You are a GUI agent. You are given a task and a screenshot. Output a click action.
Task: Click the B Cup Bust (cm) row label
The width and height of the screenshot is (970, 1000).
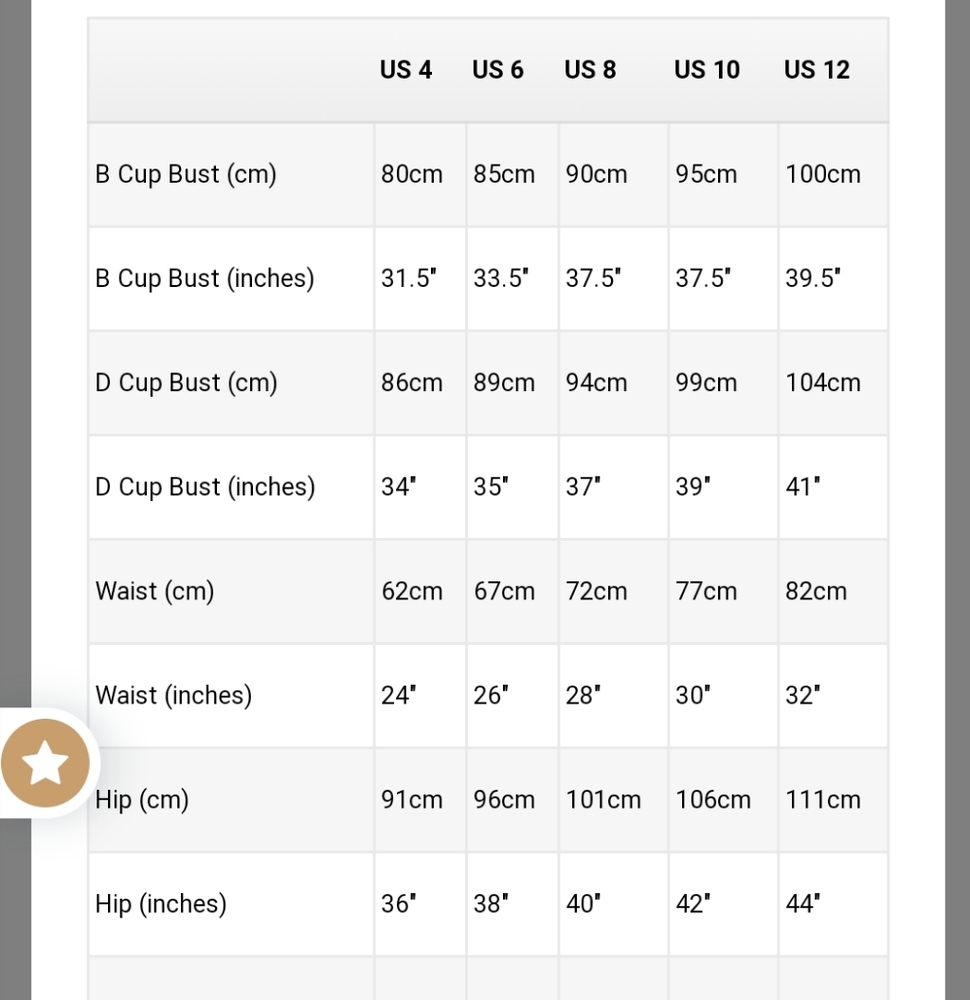pyautogui.click(x=186, y=174)
